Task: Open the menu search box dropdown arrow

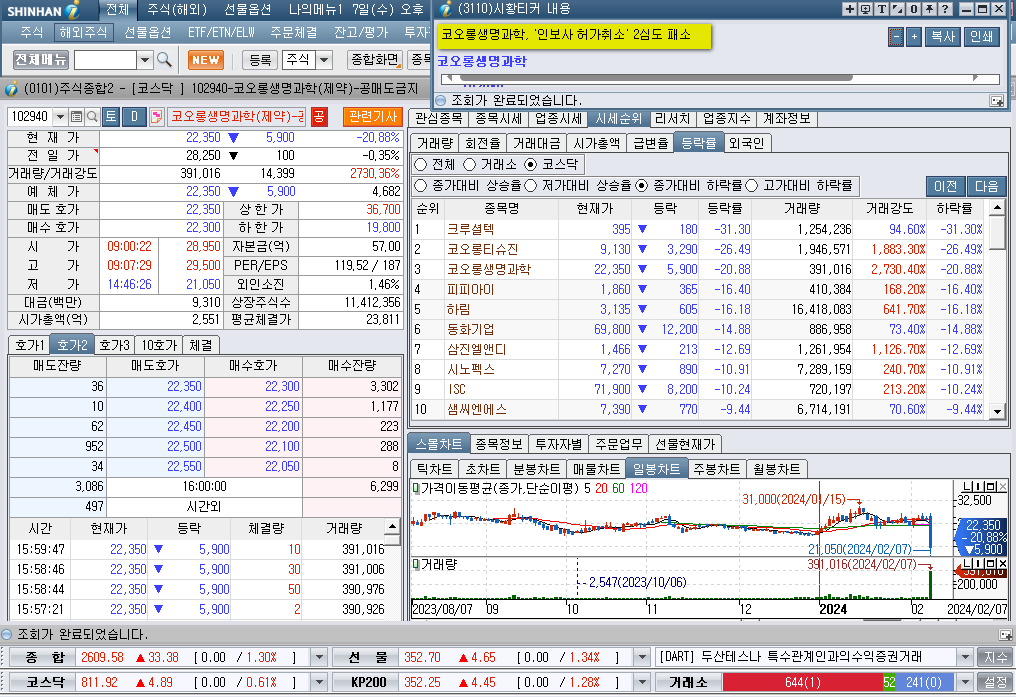Action: [x=145, y=60]
